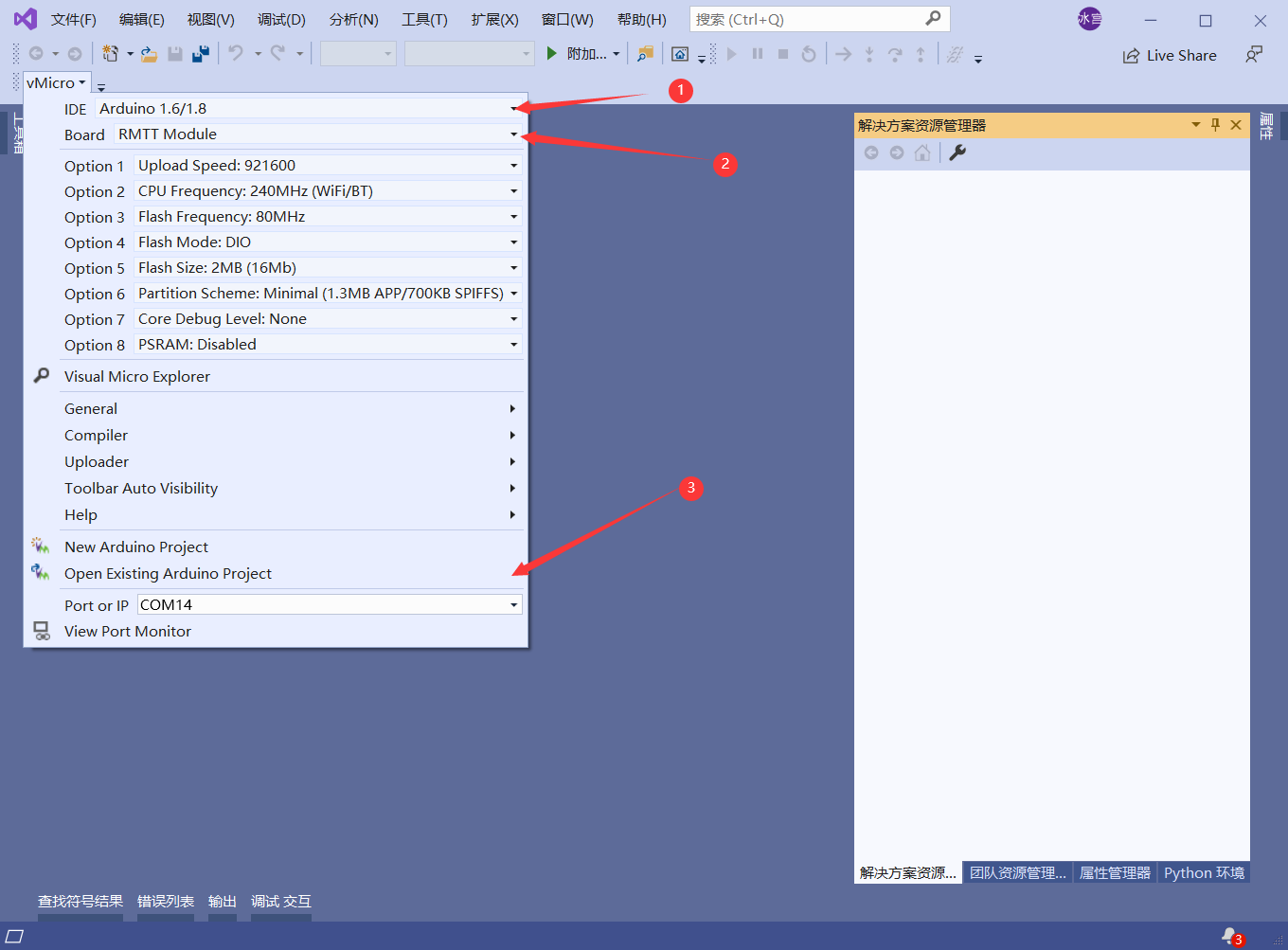The image size is (1288, 950).
Task: Open the 窗口(W) menu
Action: point(567,19)
